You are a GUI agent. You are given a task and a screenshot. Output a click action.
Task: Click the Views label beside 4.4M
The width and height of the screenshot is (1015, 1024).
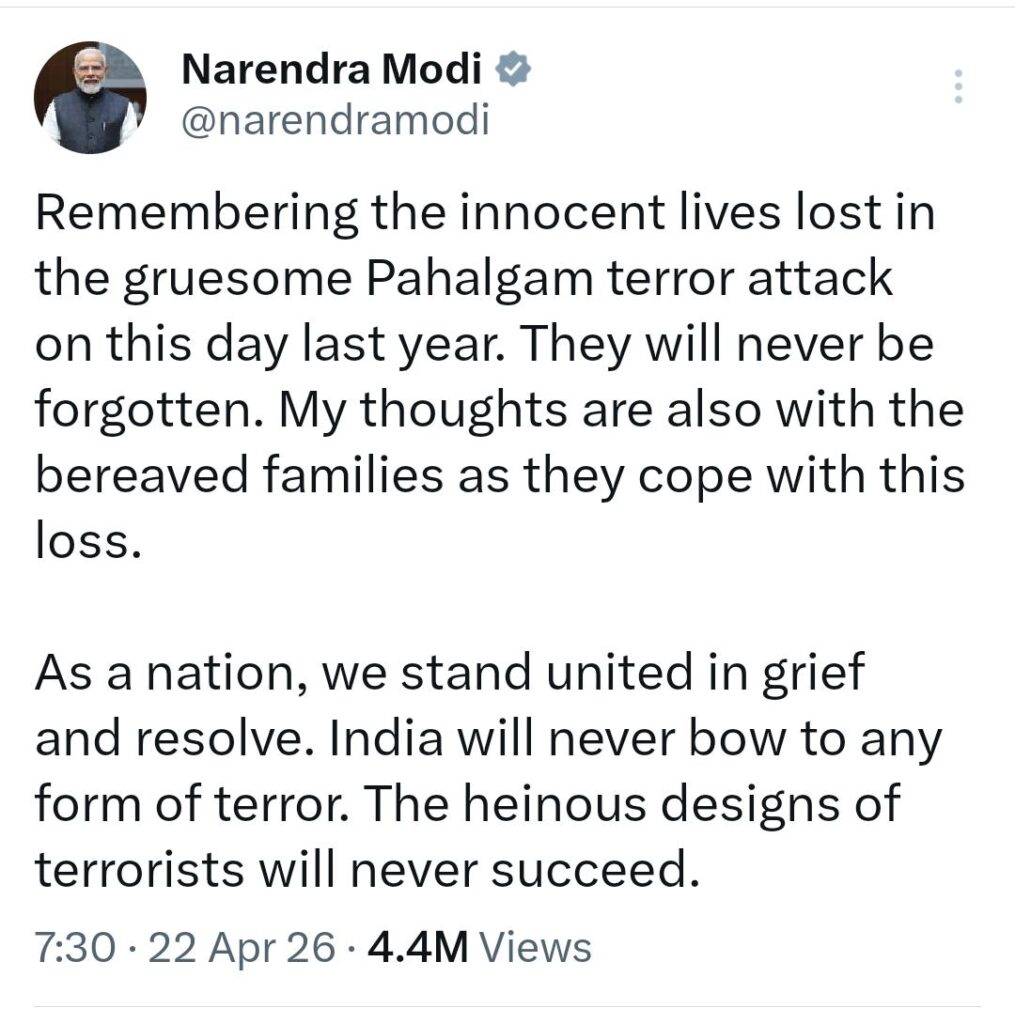536,946
